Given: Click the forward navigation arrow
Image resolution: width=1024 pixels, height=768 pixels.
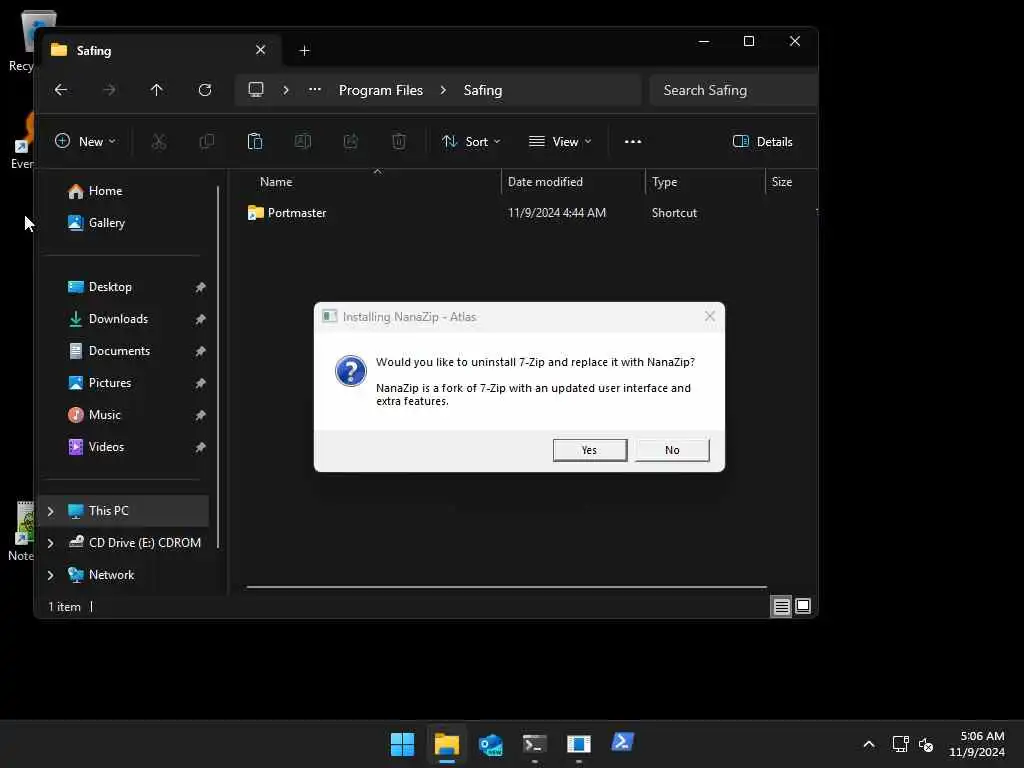Looking at the screenshot, I should point(109,90).
